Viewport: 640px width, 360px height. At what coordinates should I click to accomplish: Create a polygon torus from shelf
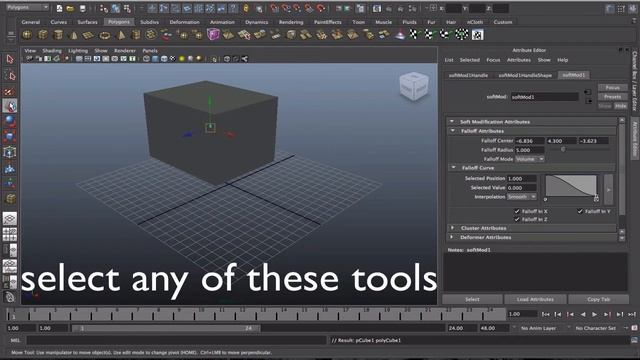coord(105,36)
